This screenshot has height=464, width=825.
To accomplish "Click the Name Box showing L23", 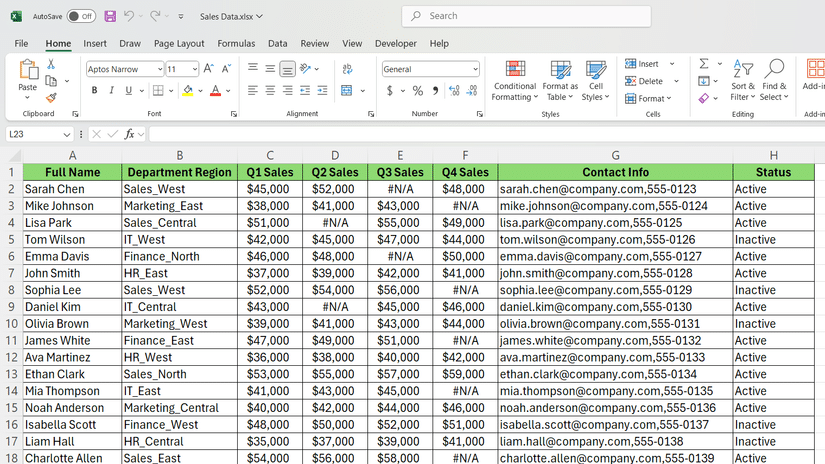I will pos(38,134).
